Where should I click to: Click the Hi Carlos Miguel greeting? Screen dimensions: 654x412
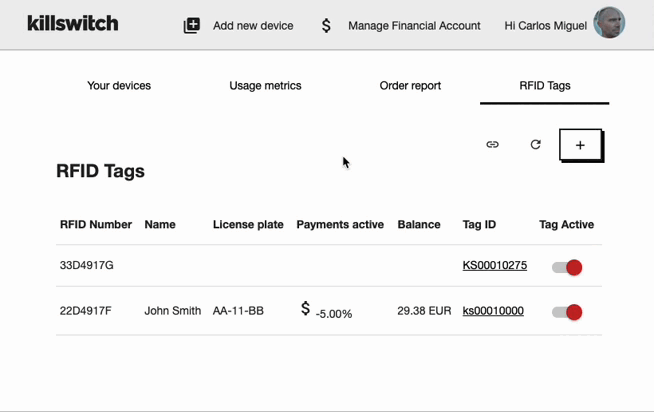(x=545, y=26)
